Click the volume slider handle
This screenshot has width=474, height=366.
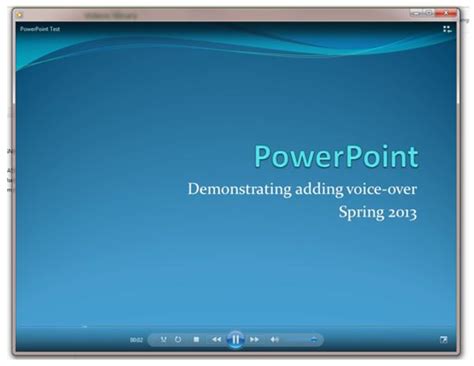tap(313, 339)
